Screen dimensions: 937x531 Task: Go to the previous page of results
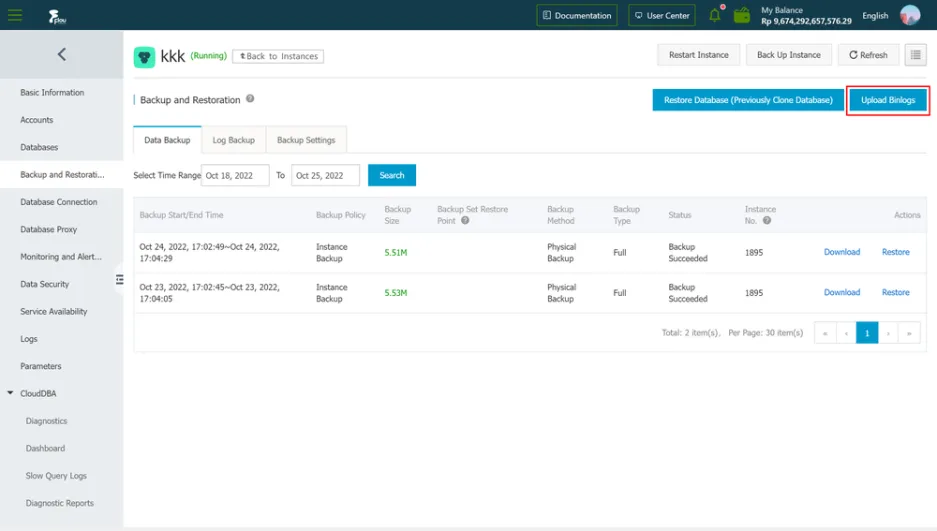tap(846, 333)
